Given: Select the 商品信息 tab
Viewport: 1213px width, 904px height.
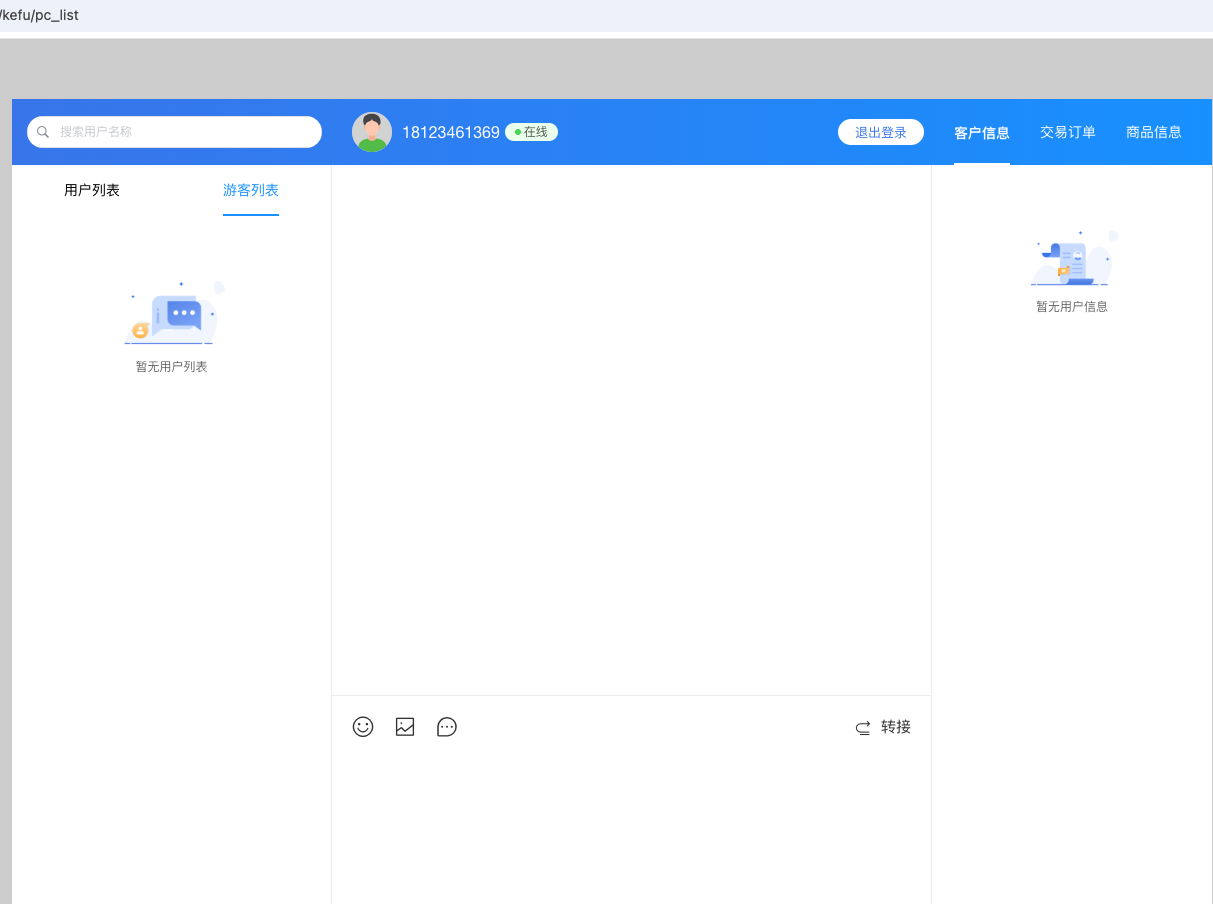Looking at the screenshot, I should point(1153,132).
